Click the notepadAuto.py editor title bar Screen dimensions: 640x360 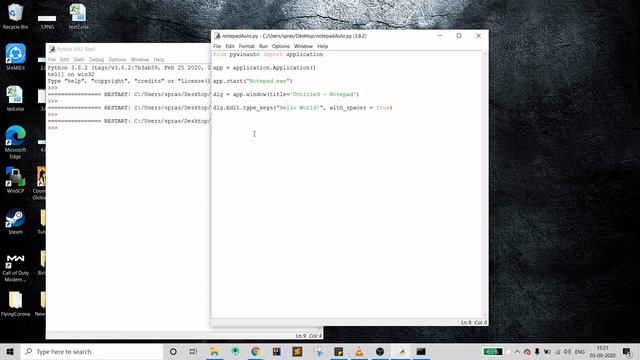pyautogui.click(x=322, y=36)
